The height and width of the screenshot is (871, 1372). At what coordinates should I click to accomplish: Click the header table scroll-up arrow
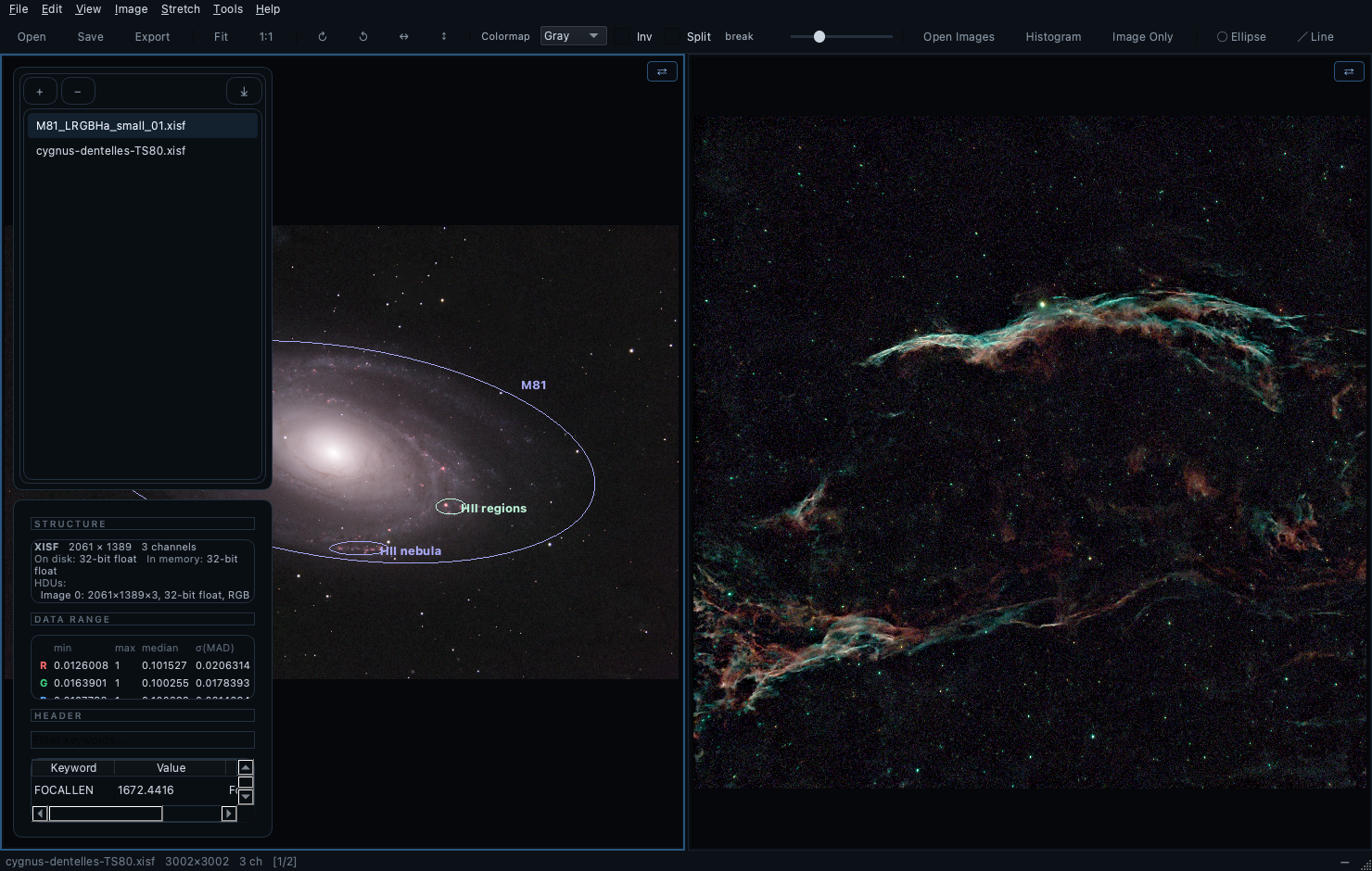point(246,767)
